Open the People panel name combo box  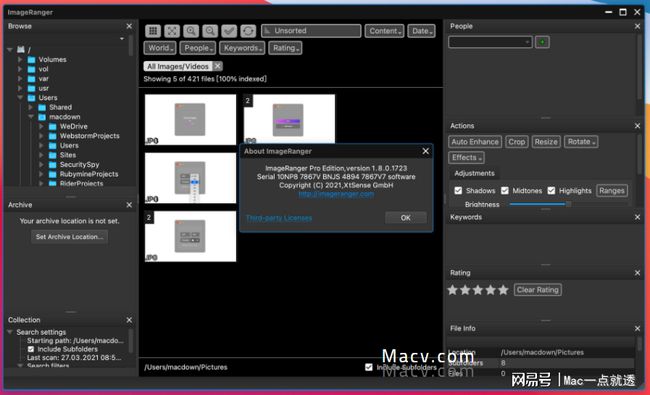(x=490, y=42)
